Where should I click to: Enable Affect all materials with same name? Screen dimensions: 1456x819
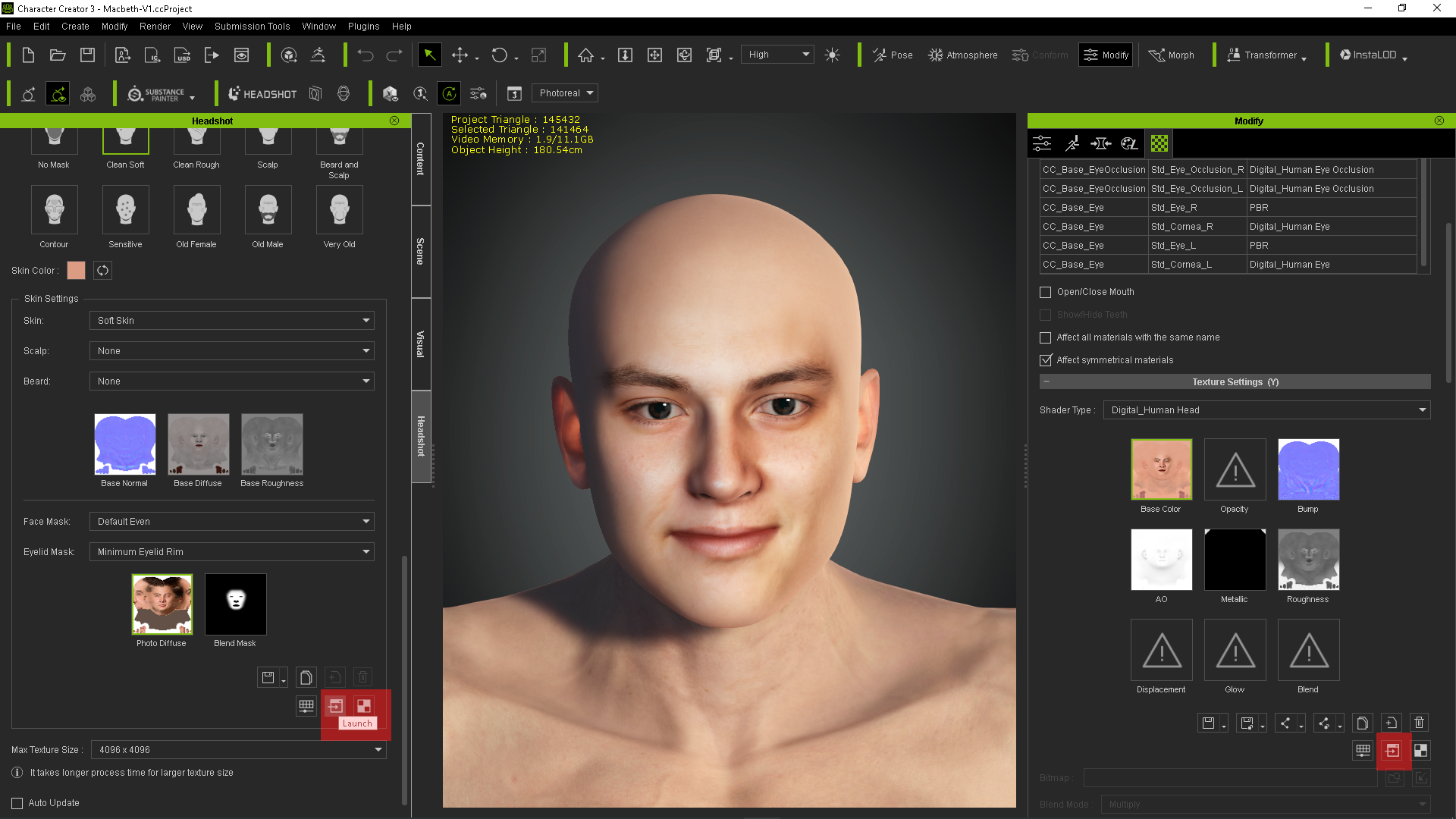coord(1045,337)
